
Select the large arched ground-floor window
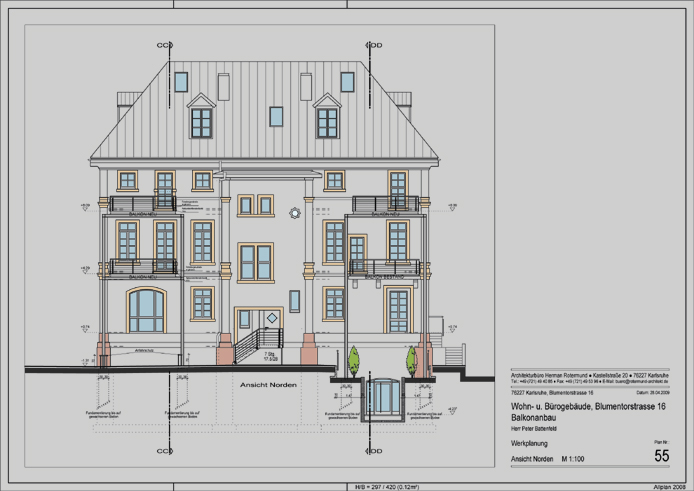coord(147,310)
